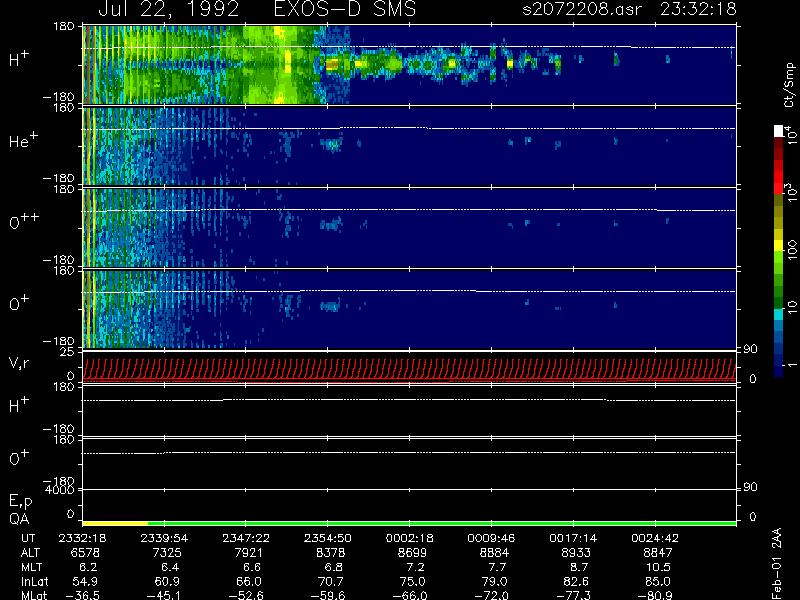Click the altitude value '7921'
800x600 pixels.
coord(248,553)
